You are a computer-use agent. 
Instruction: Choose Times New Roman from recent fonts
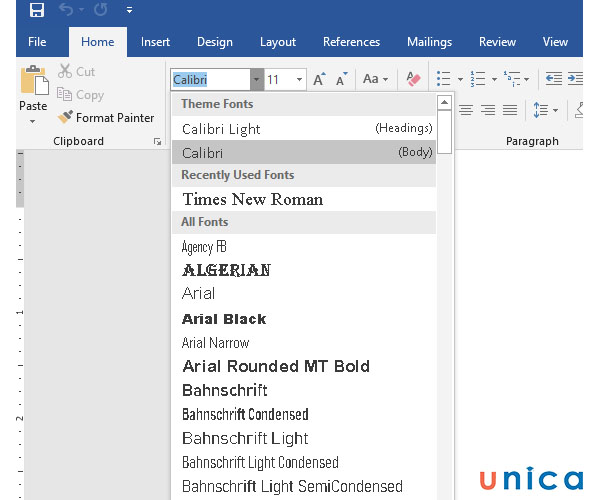click(252, 199)
